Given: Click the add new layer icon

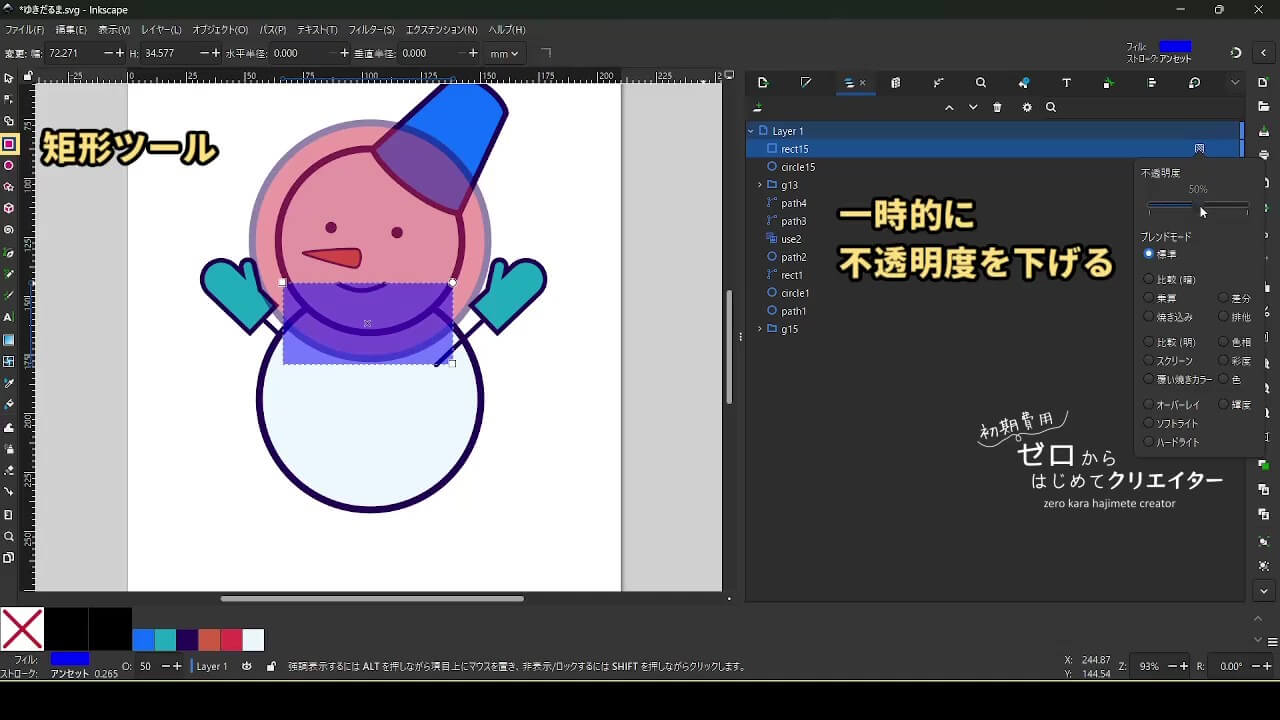Looking at the screenshot, I should point(758,108).
